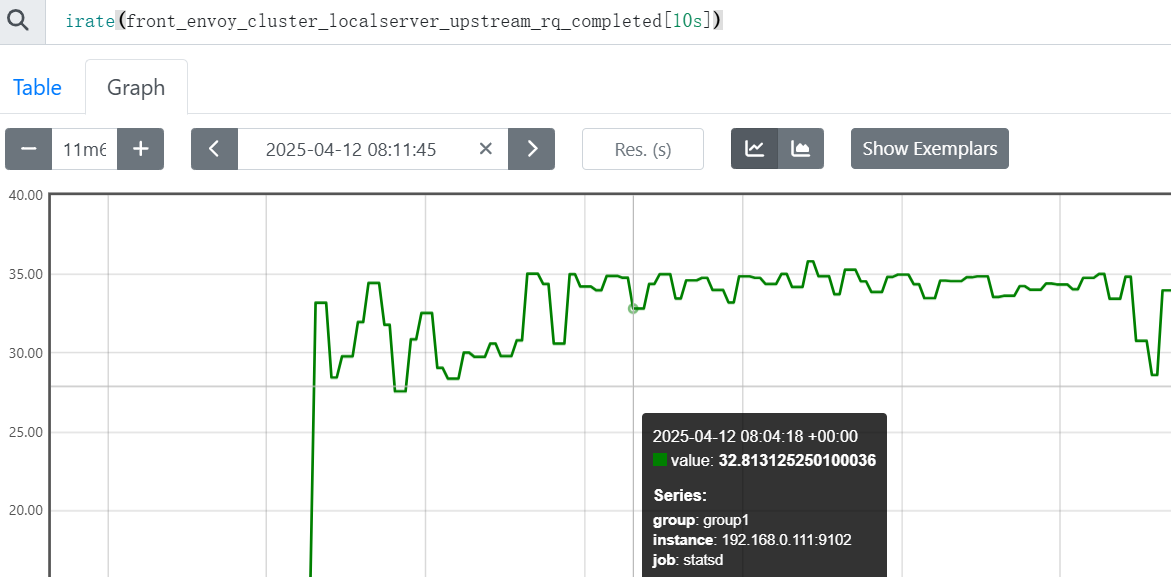Move to the previous time window with the left chevron
This screenshot has width=1171, height=577.
click(214, 149)
